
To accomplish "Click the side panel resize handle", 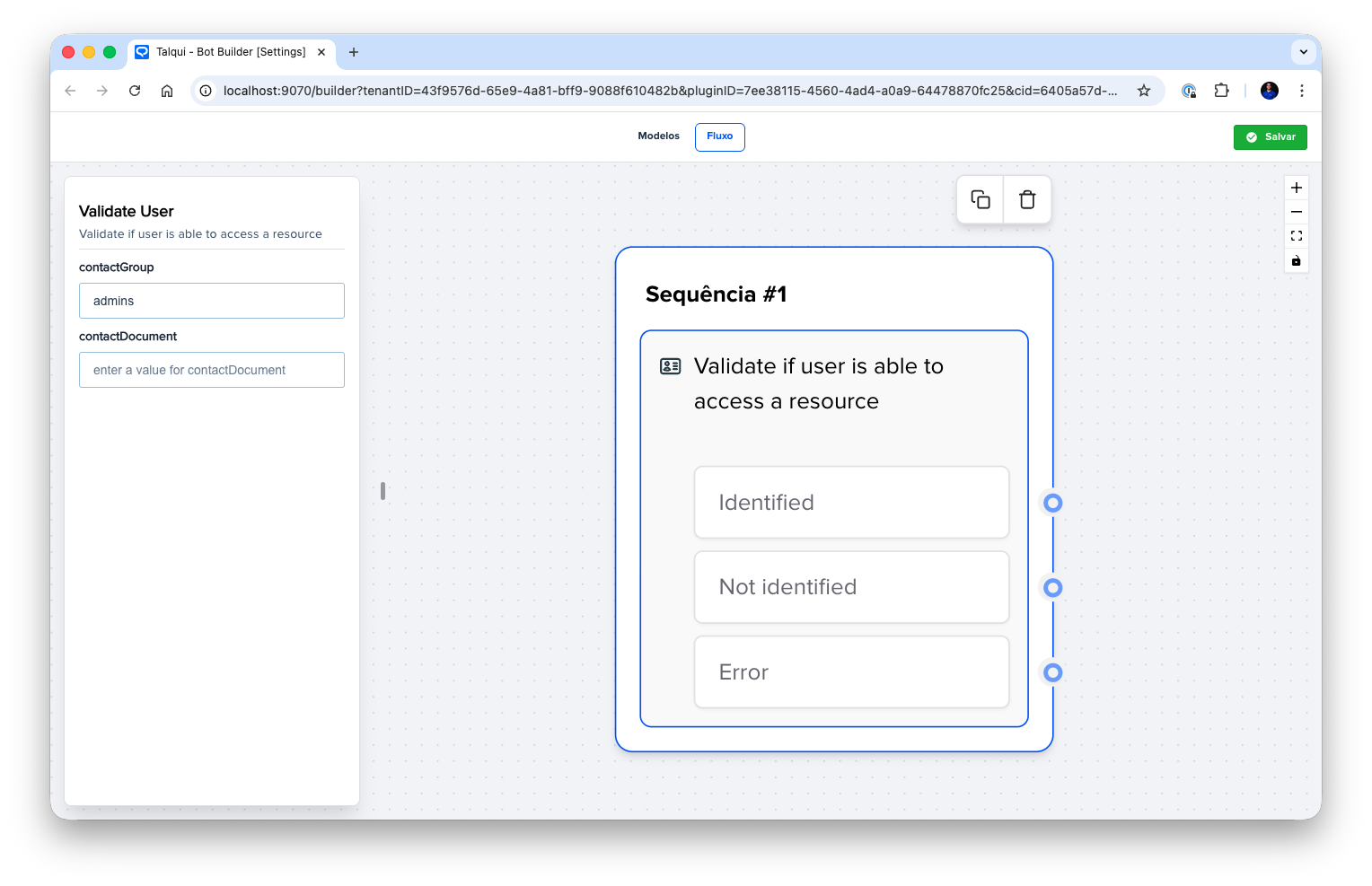I will coord(383,491).
